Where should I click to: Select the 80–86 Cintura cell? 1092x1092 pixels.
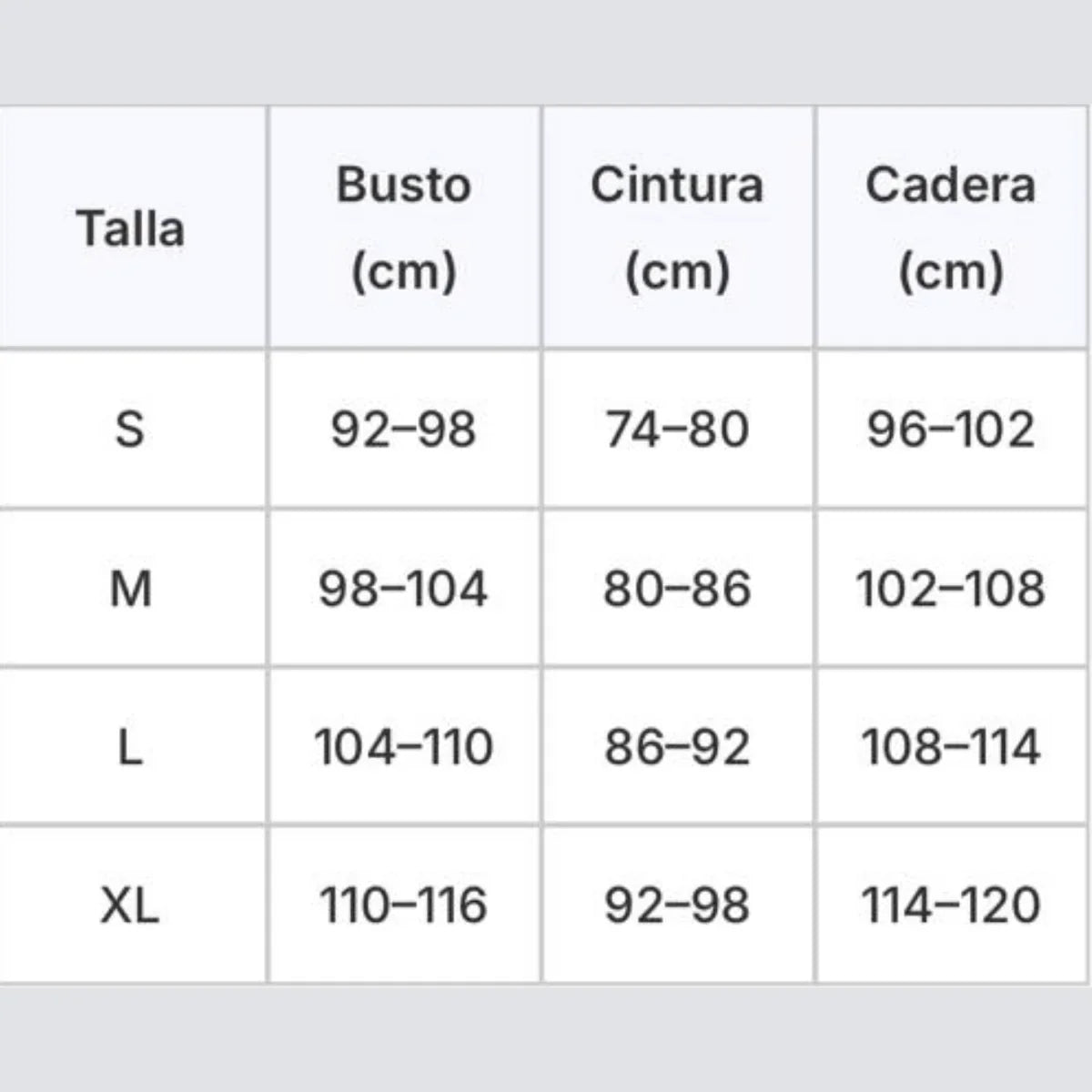point(677,589)
